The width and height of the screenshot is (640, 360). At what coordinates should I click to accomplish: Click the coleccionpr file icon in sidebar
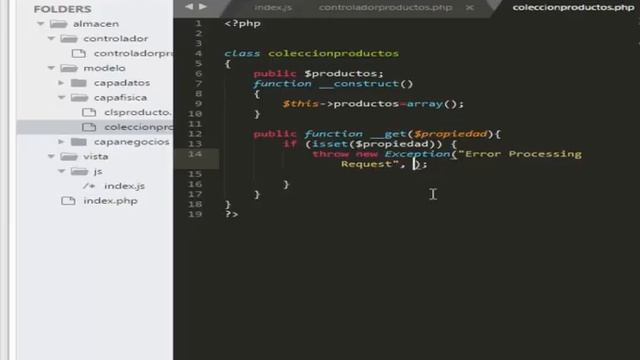[x=89, y=127]
